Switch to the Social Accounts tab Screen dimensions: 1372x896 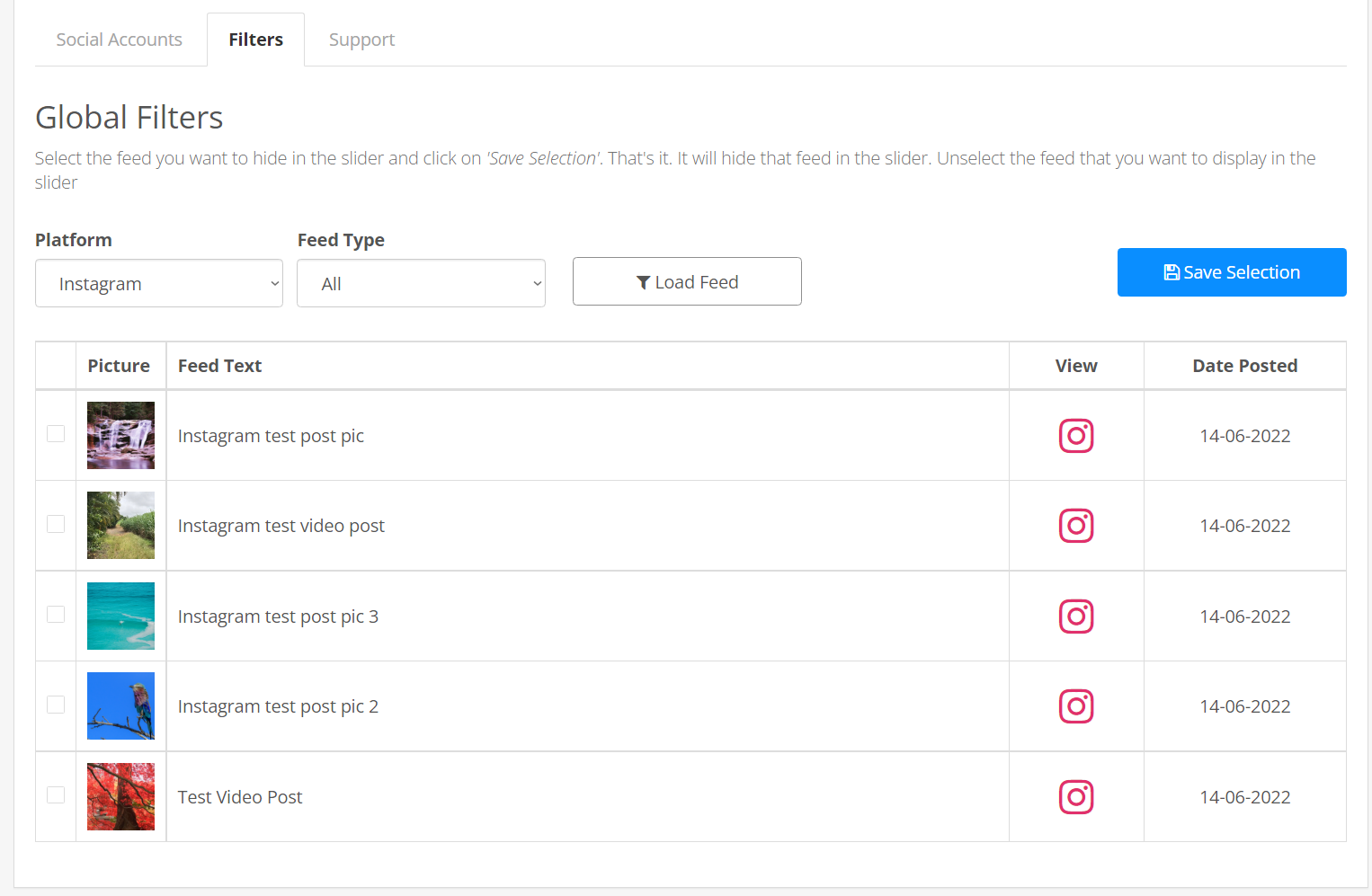coord(119,40)
